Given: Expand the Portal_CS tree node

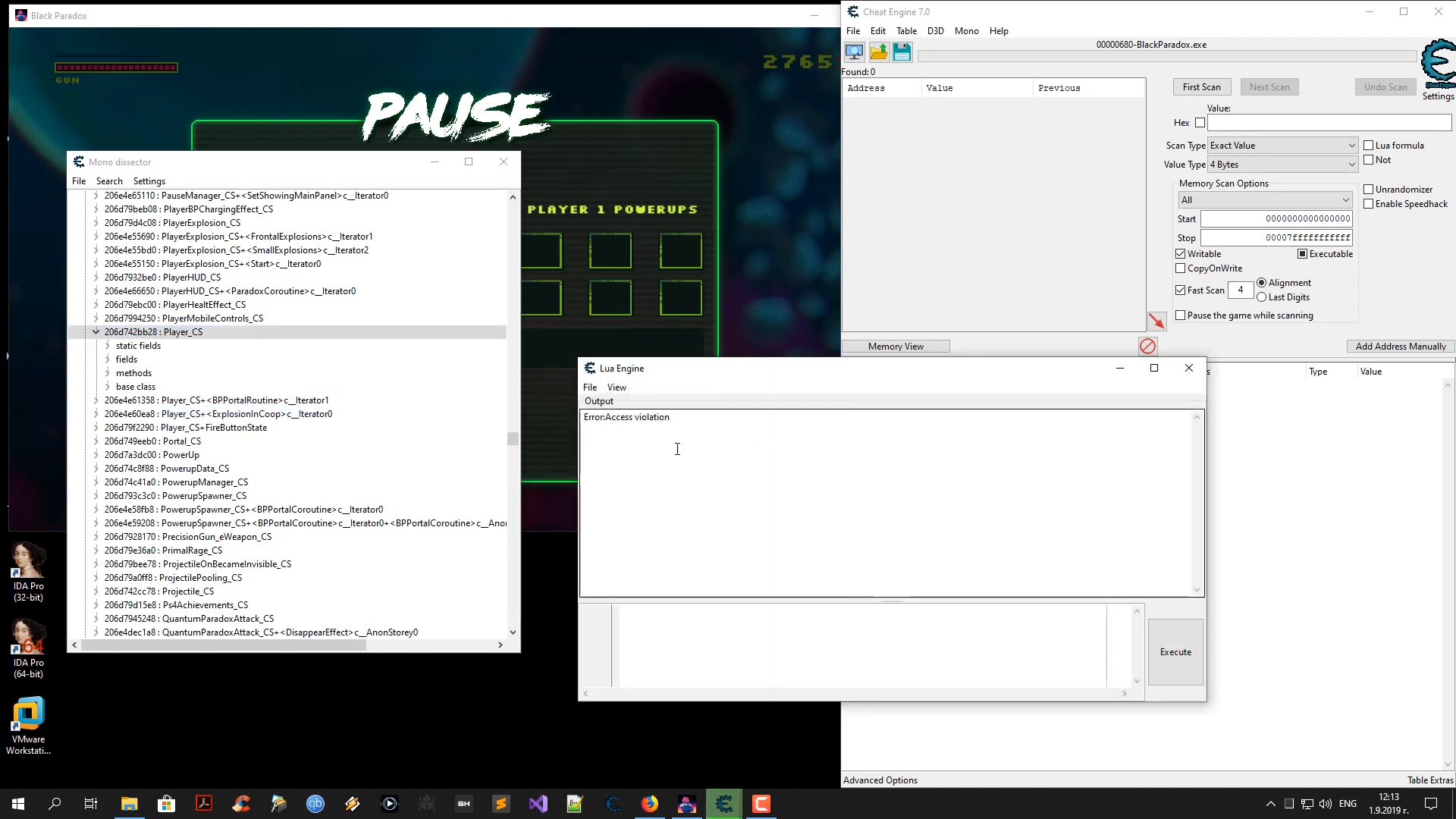Looking at the screenshot, I should 96,441.
